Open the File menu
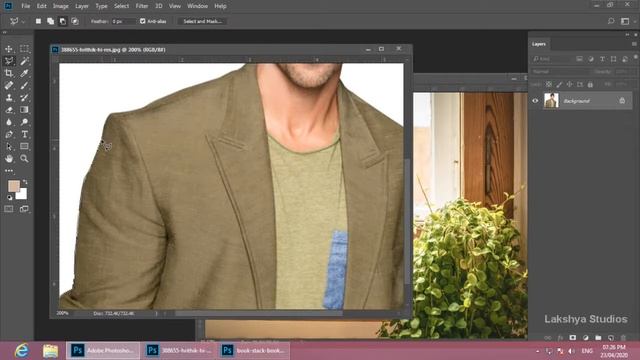 pyautogui.click(x=26, y=6)
